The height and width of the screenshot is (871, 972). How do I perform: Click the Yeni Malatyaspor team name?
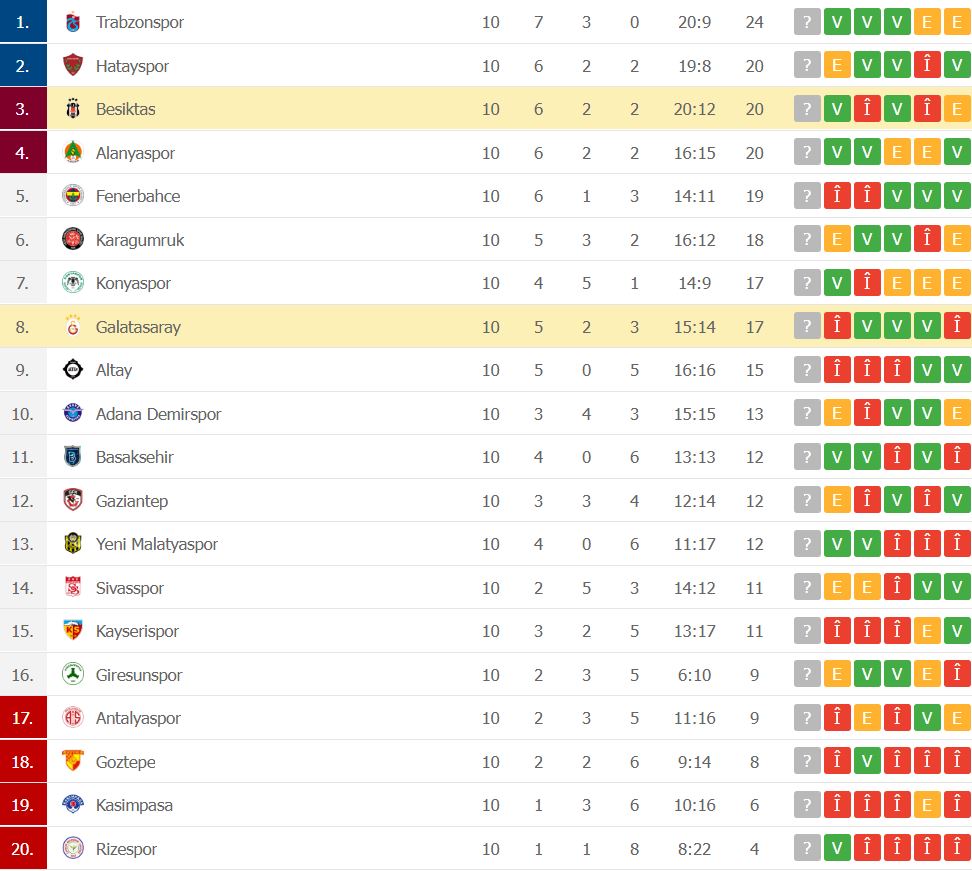point(156,544)
